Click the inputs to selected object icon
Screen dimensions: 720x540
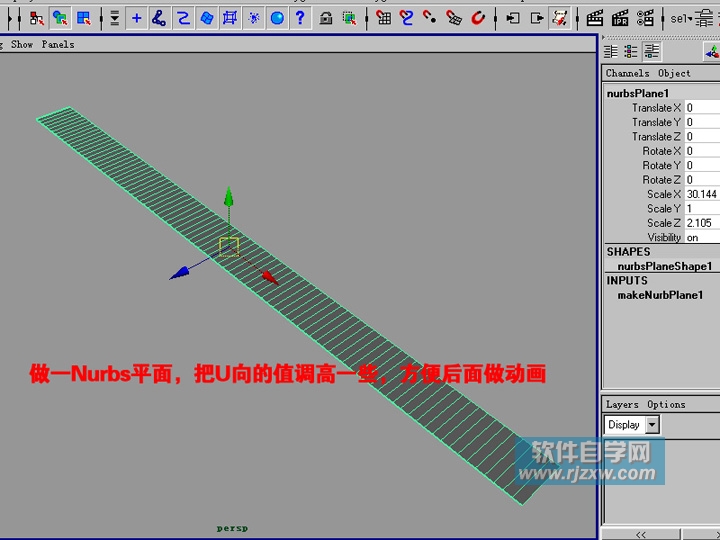click(512, 18)
